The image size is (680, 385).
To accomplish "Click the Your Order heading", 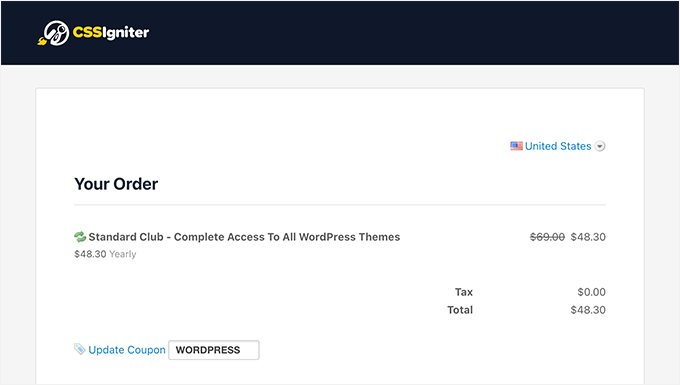I will click(116, 184).
